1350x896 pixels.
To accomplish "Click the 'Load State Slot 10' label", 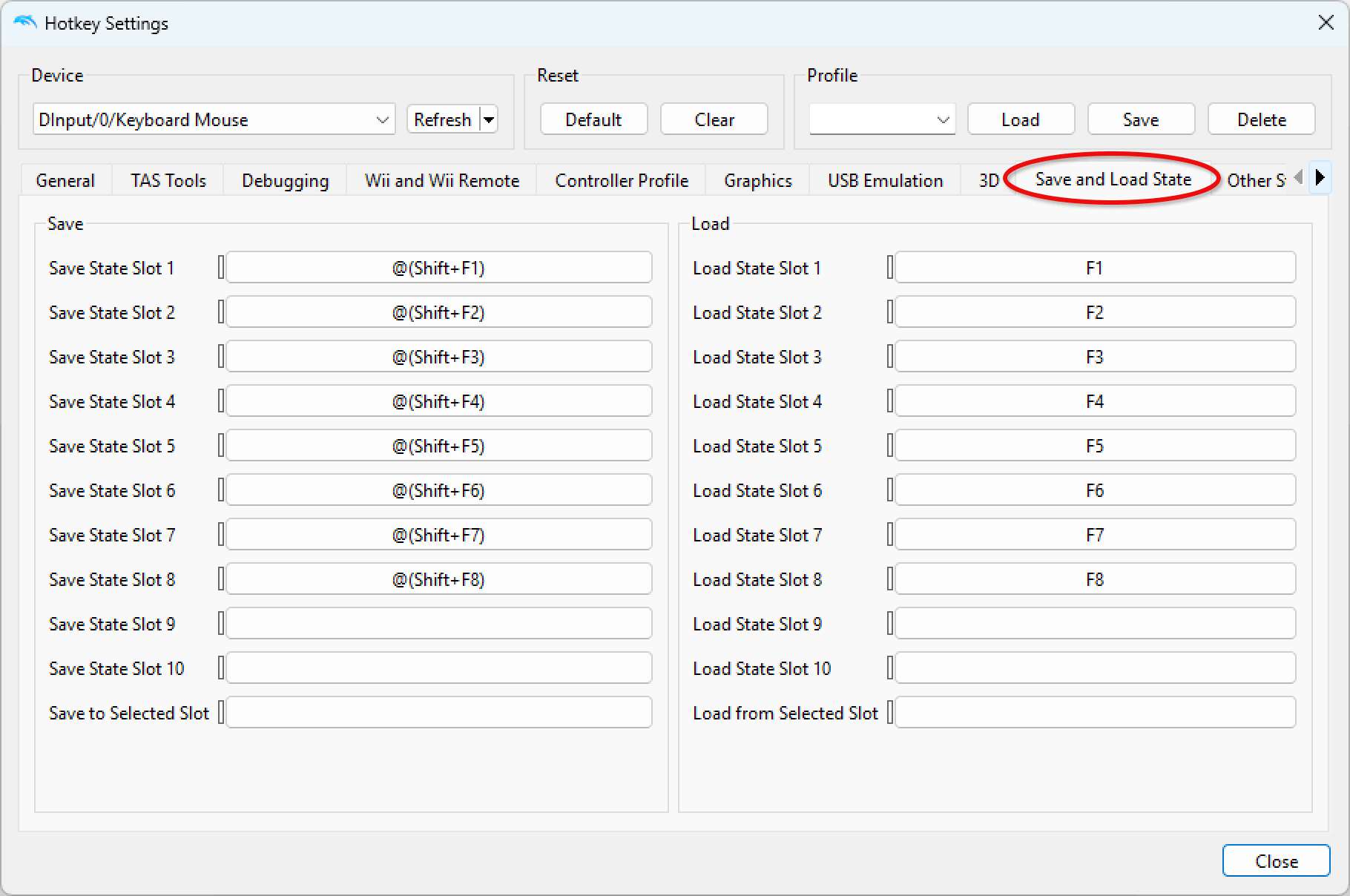I will (x=762, y=669).
